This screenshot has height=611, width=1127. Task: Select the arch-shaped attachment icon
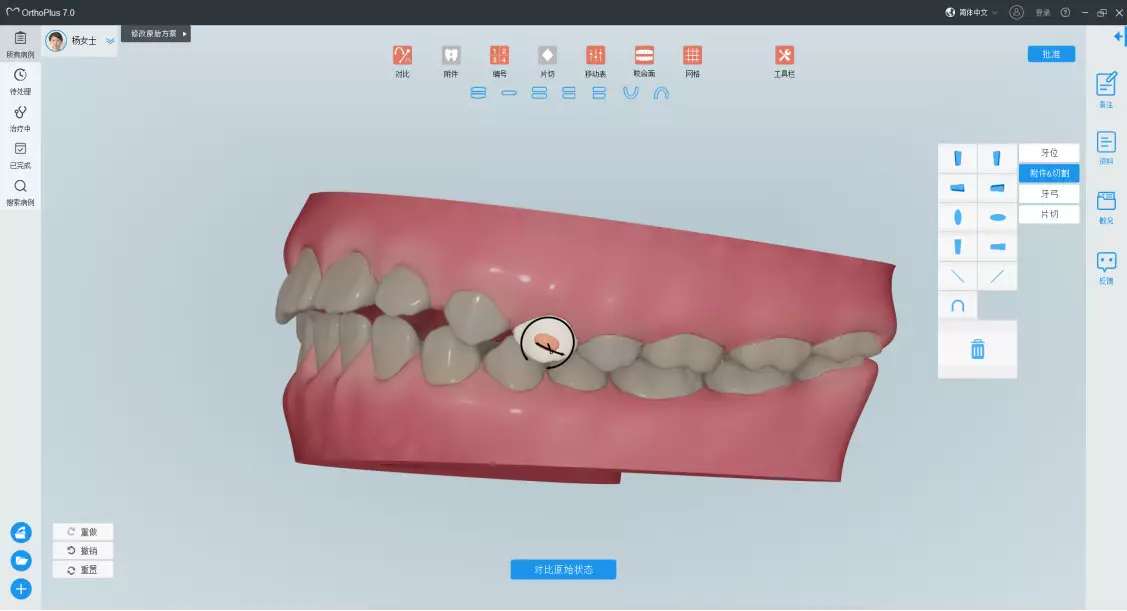click(957, 306)
